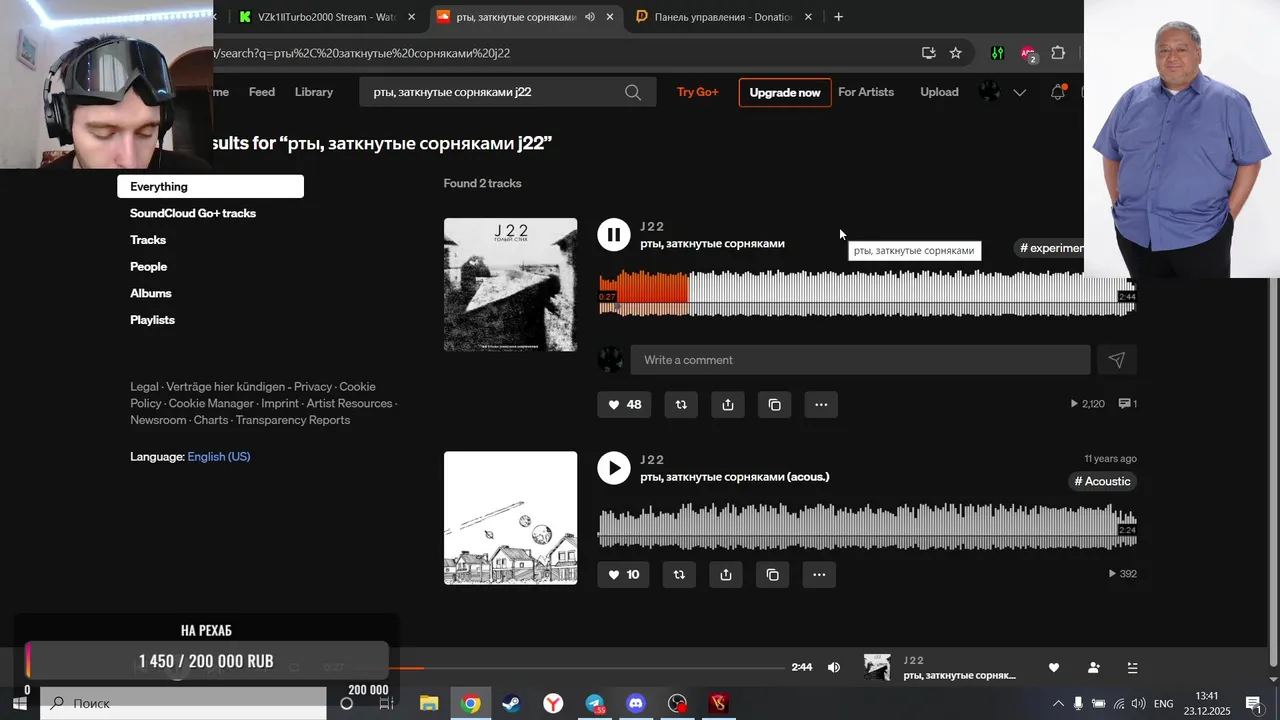Like the first track with 48 likes
The width and height of the screenshot is (1280, 720).
(x=624, y=405)
